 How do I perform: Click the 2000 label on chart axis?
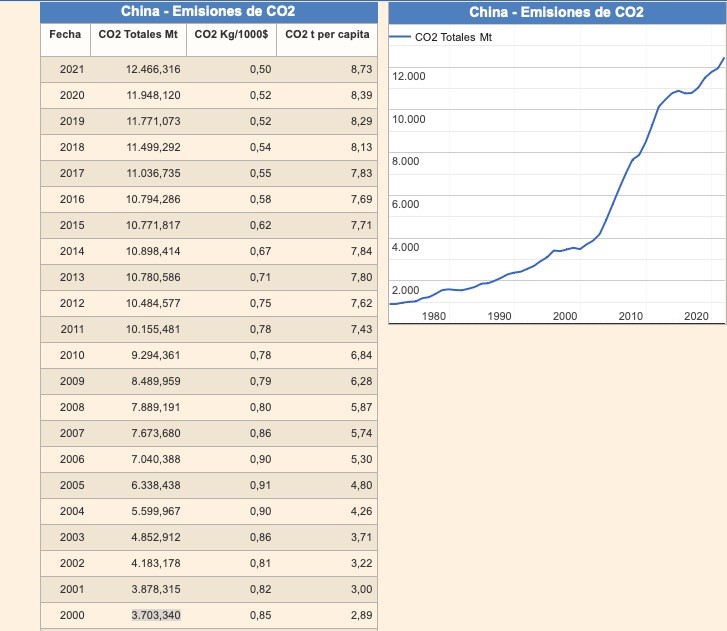point(565,316)
